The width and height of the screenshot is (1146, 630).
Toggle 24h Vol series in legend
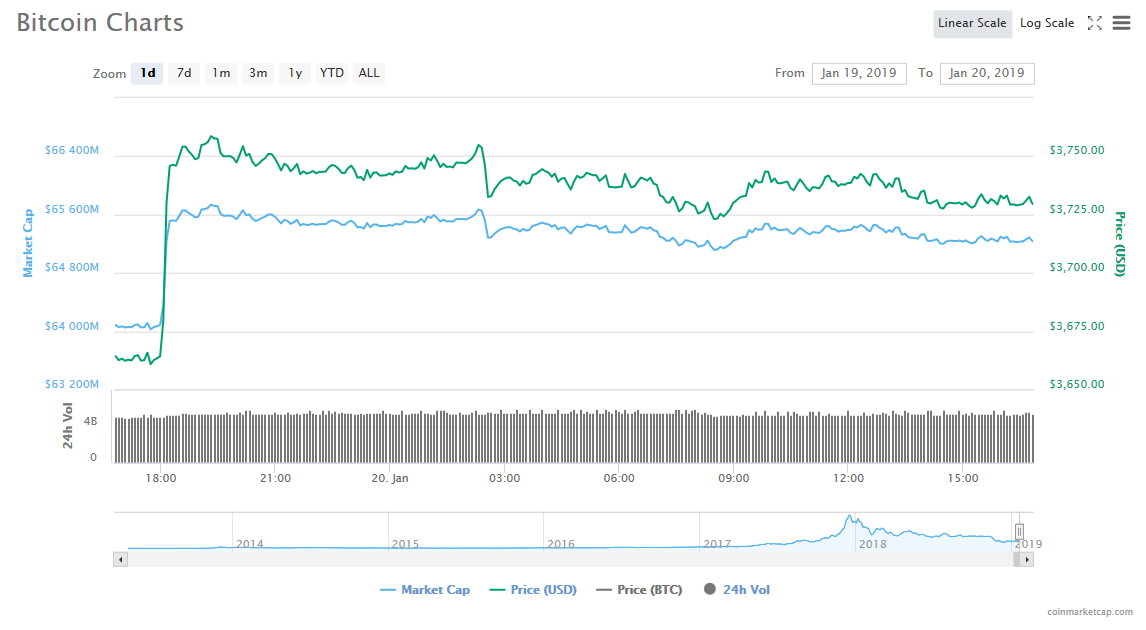point(737,590)
